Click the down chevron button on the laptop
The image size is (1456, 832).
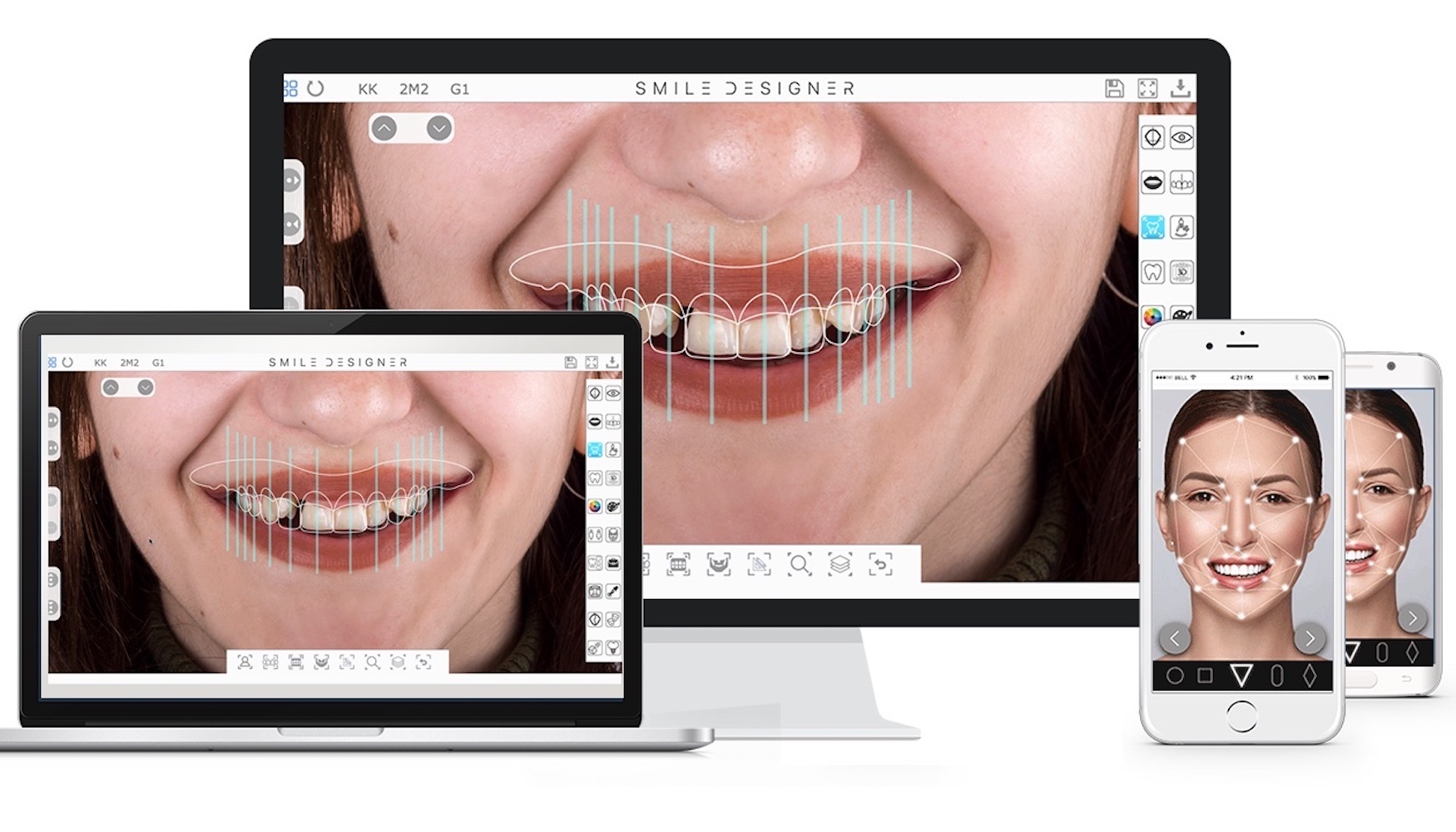[146, 388]
